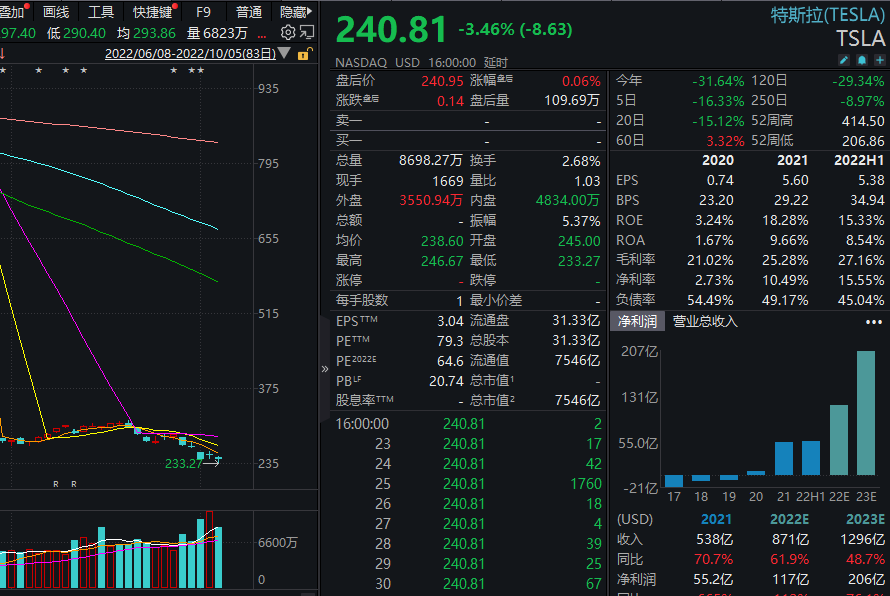
Task: Click the pop-out chart window icon
Action: tap(307, 32)
